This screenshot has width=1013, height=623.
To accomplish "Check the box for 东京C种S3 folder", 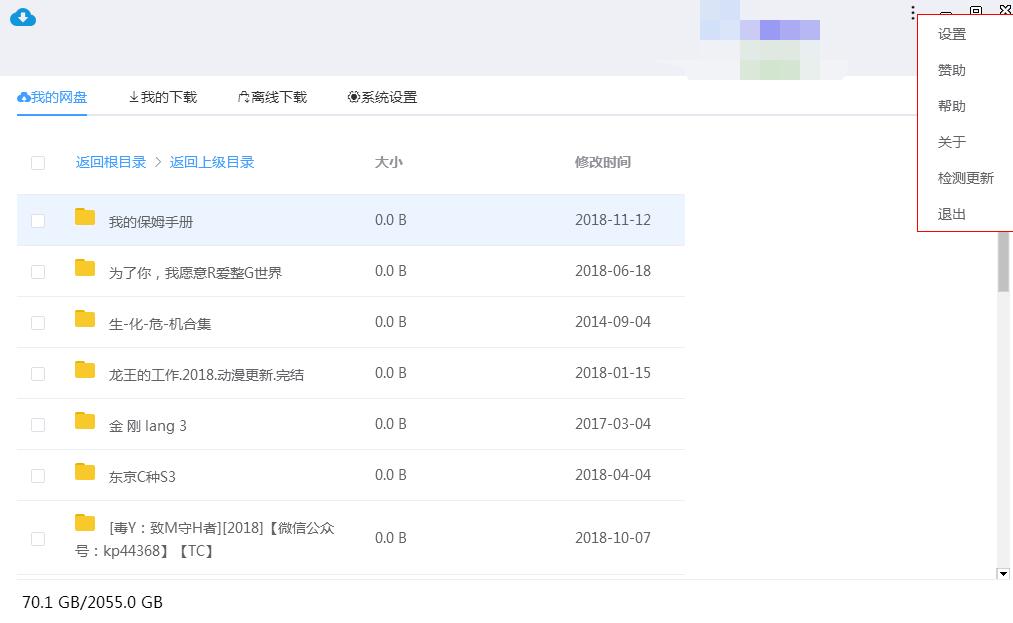I will tap(38, 476).
